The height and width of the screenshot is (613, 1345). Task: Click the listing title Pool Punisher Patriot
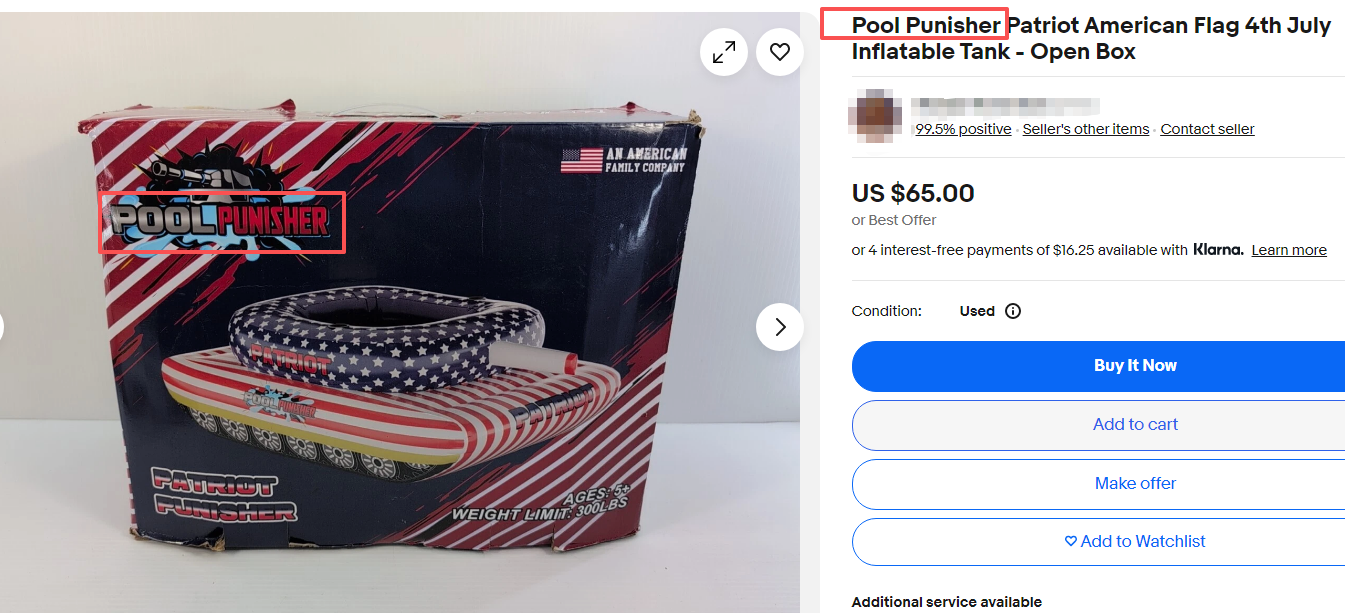pos(1091,38)
